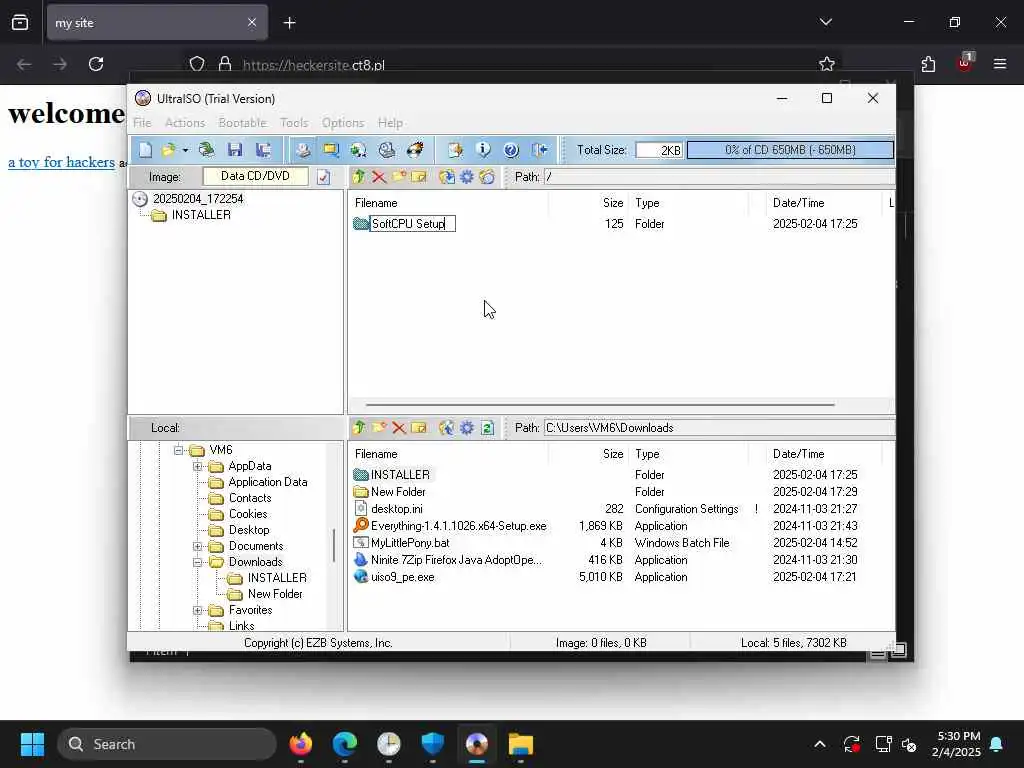
Task: Click the Add Files toolbar icon
Action: pos(455,150)
